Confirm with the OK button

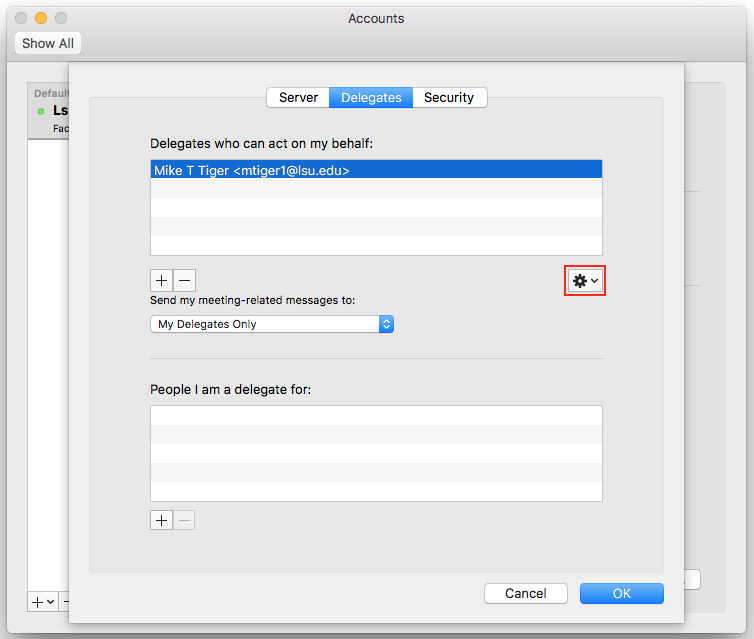pyautogui.click(x=622, y=593)
